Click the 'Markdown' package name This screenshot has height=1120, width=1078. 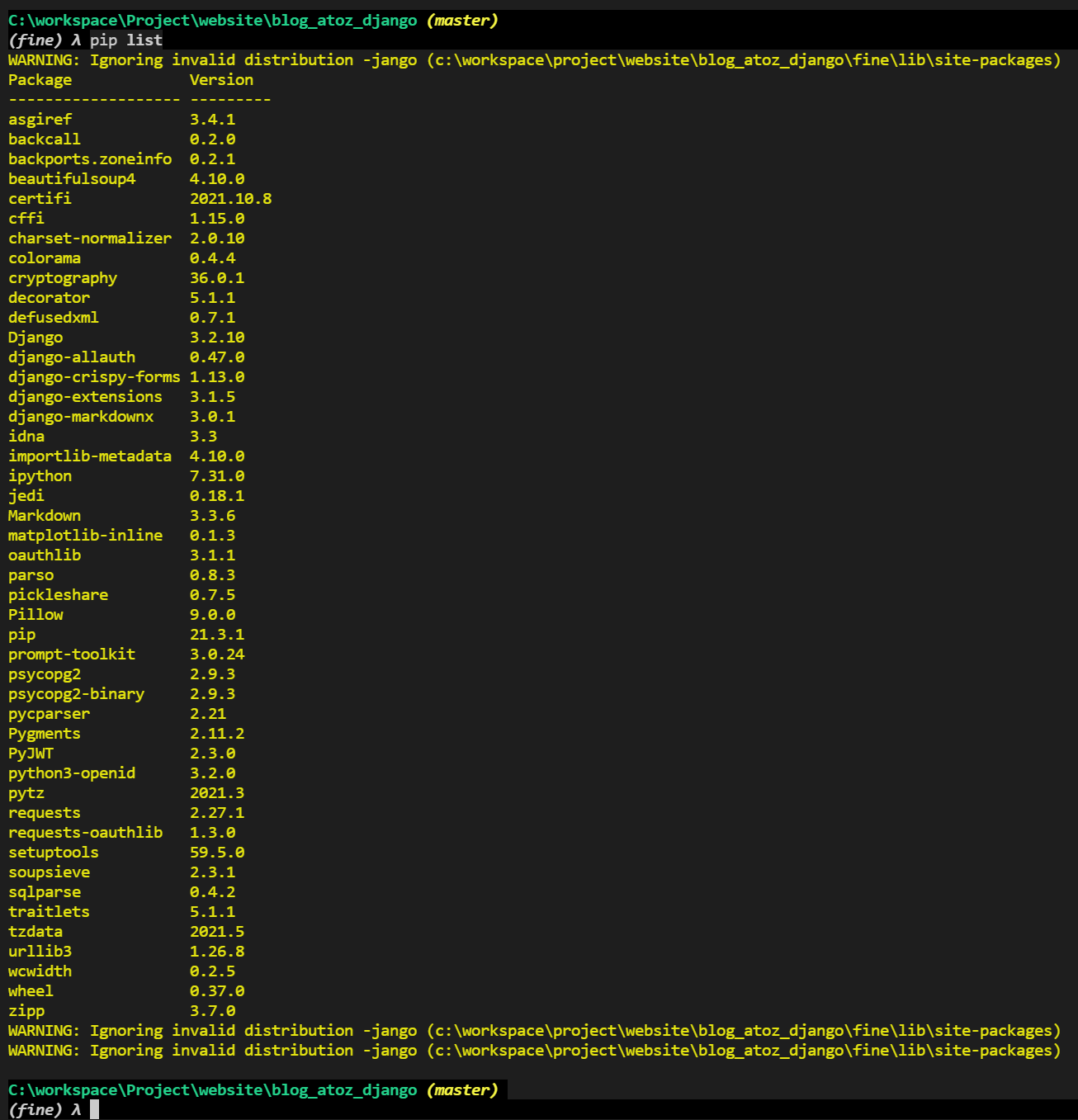click(x=45, y=516)
